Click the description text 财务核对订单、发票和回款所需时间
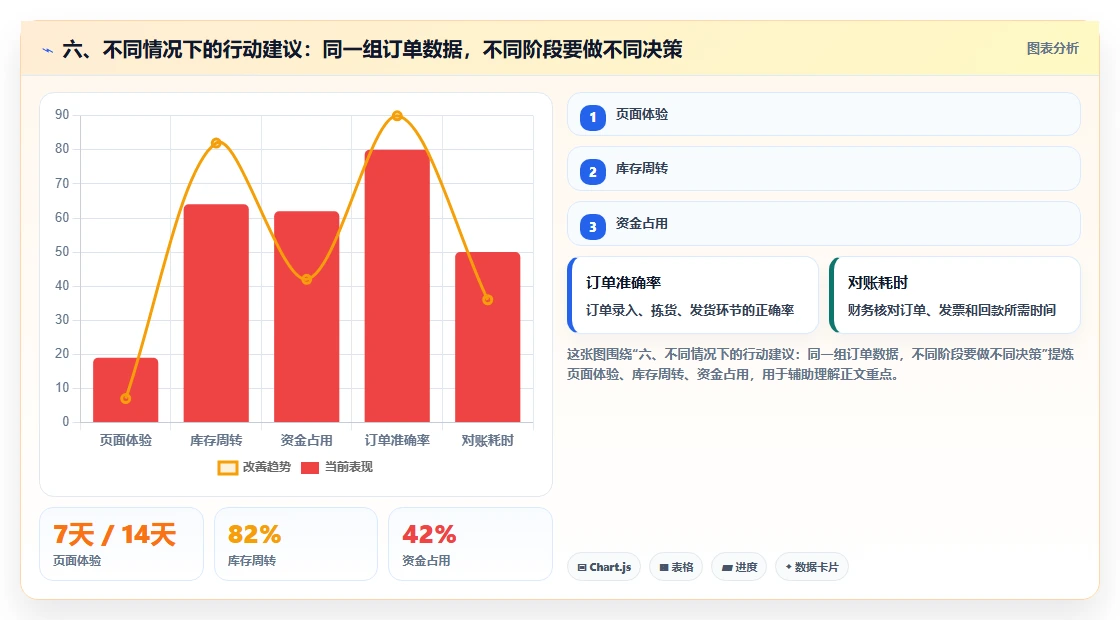1120x620 pixels. pyautogui.click(x=952, y=310)
